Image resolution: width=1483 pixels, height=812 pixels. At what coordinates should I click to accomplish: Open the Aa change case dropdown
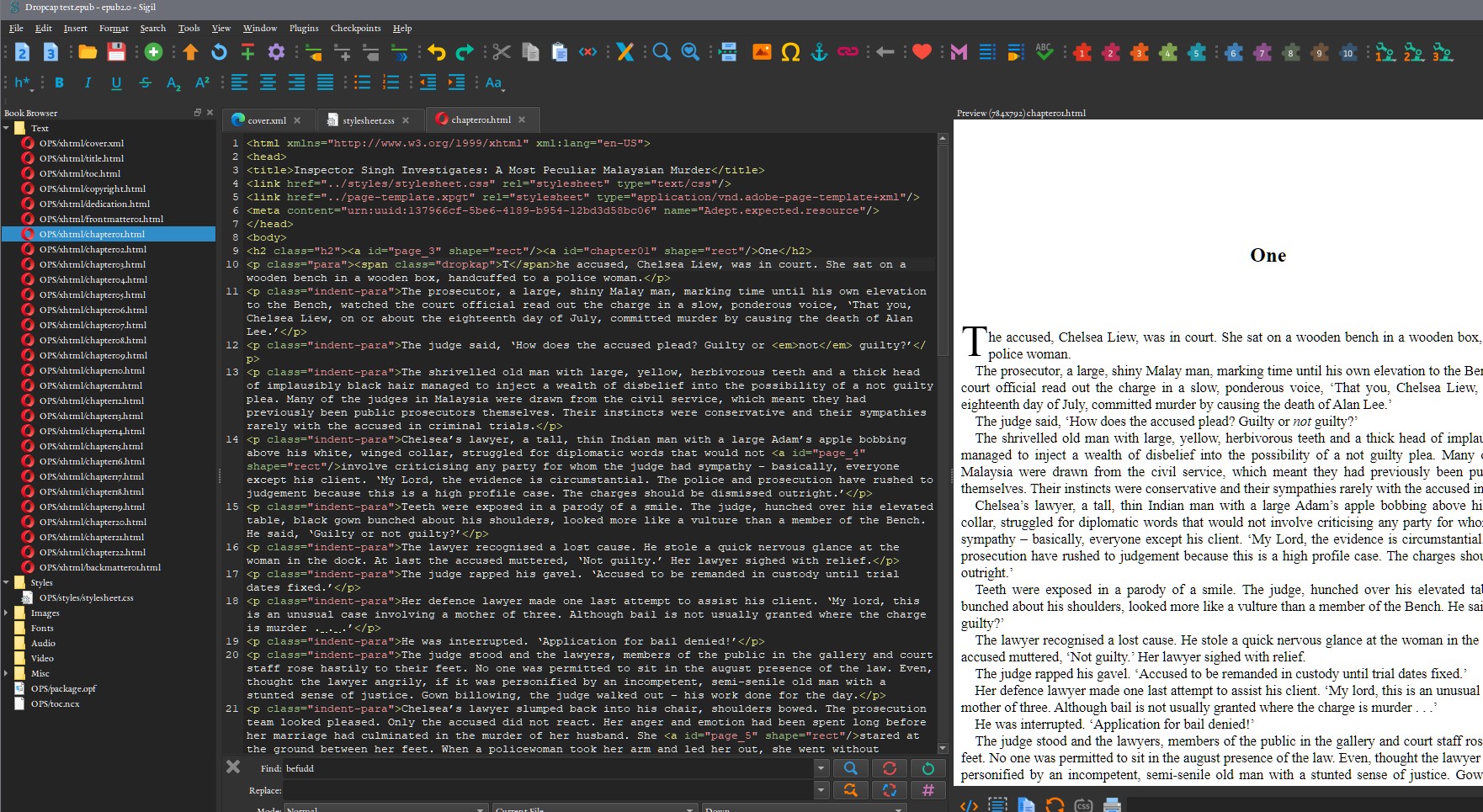tap(494, 82)
